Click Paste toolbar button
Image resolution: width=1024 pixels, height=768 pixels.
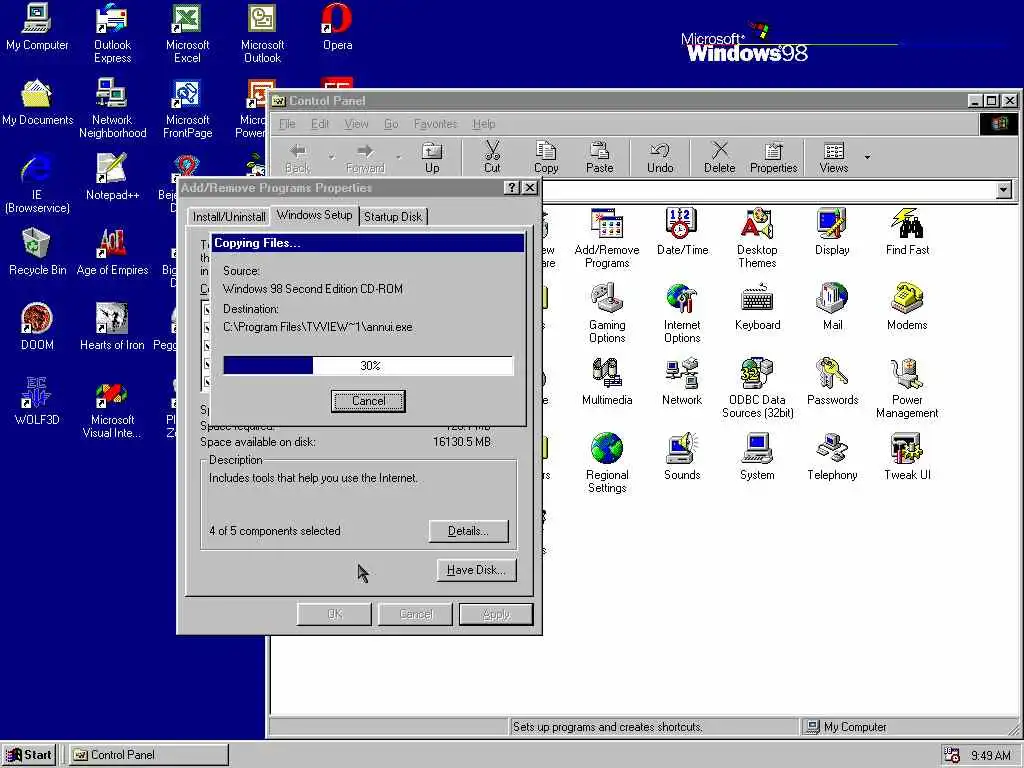600,157
